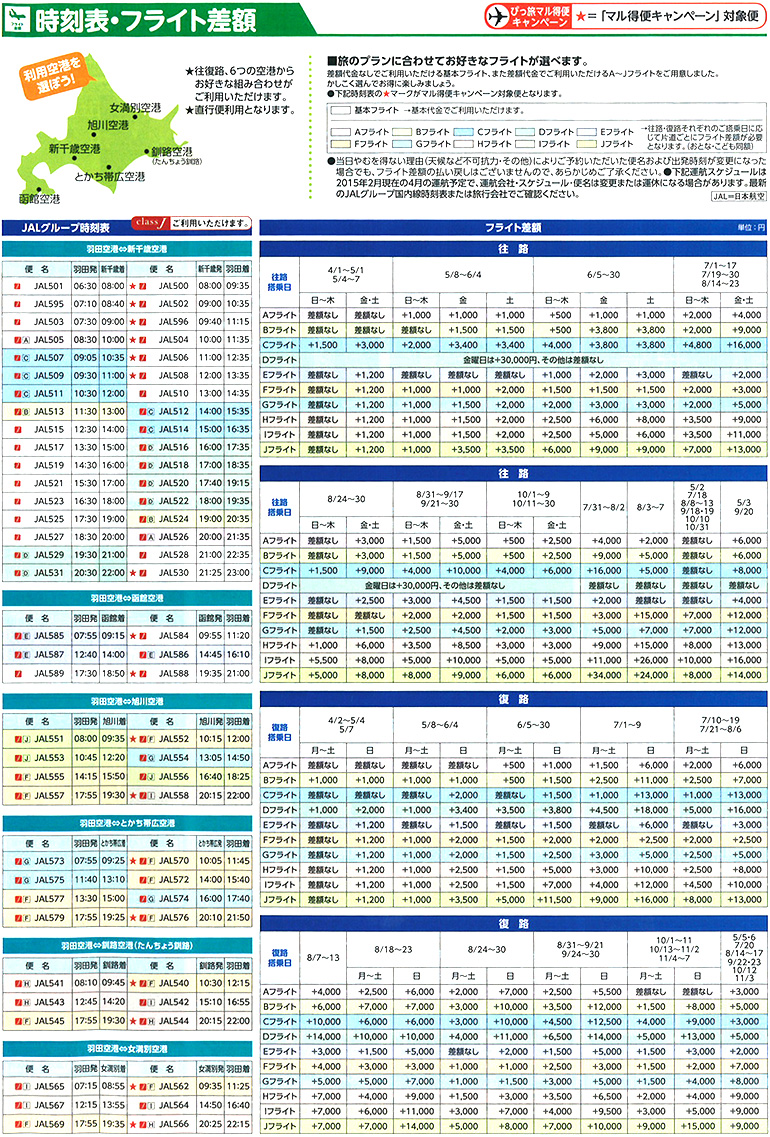Click the red star beside JAL500

point(132,286)
